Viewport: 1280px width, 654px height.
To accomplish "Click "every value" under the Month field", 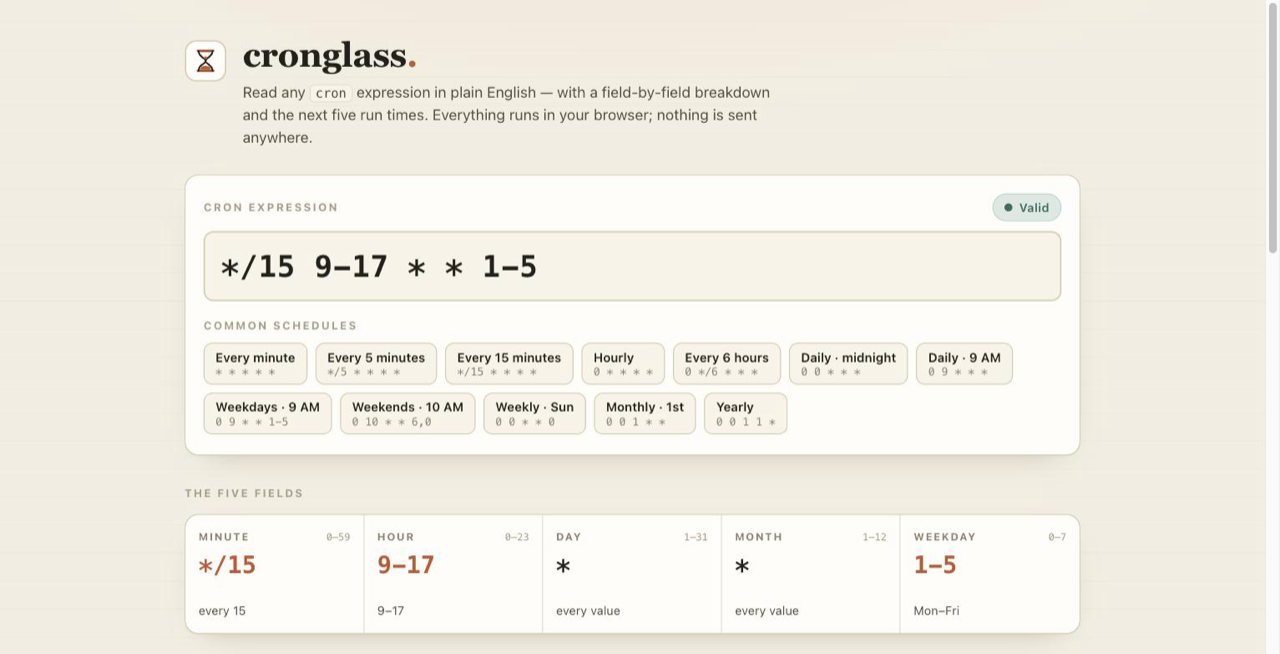I will [767, 611].
